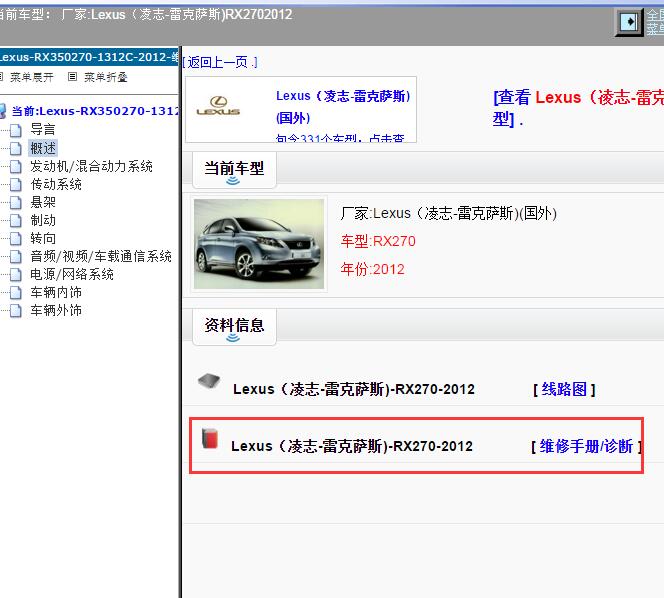The image size is (664, 598).
Task: Select the 资料信息 tab
Action: 234,327
